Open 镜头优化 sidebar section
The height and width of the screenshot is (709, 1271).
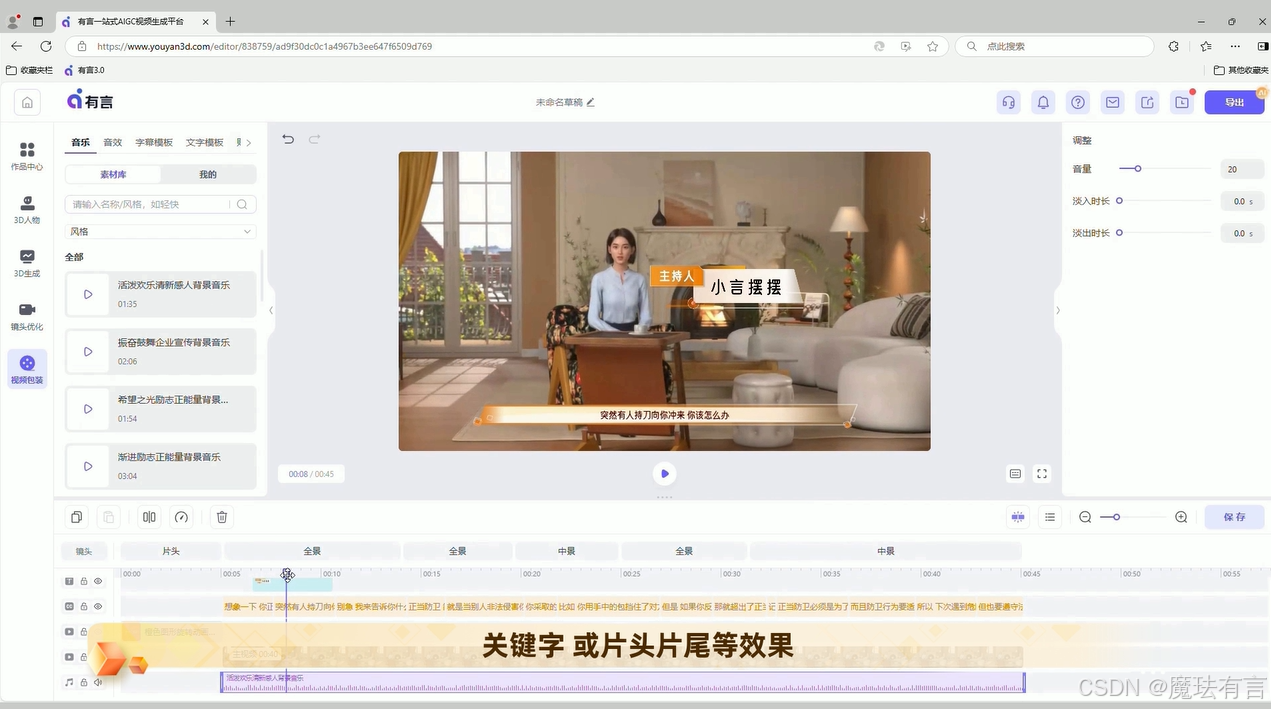tap(27, 316)
